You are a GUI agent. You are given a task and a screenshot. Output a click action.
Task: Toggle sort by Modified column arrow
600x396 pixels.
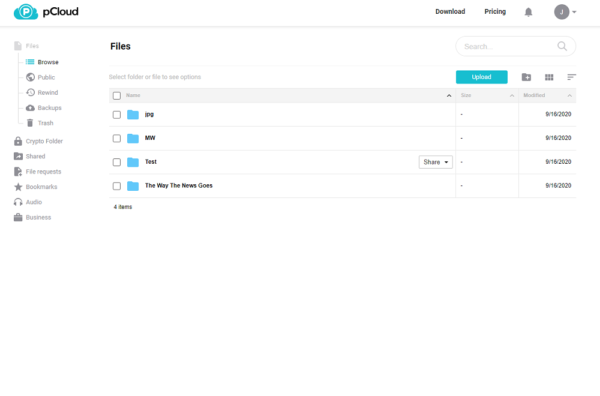click(569, 96)
